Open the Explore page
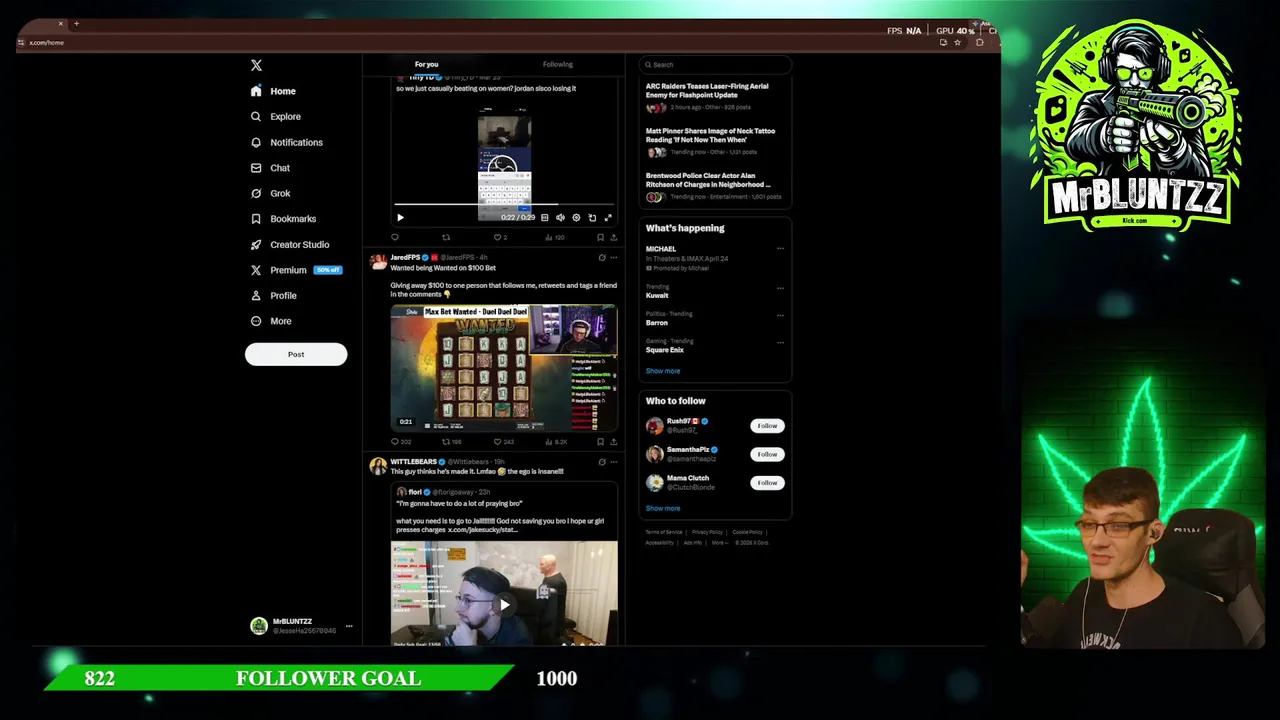Screen dimensions: 1280x720 [x=275, y=116]
